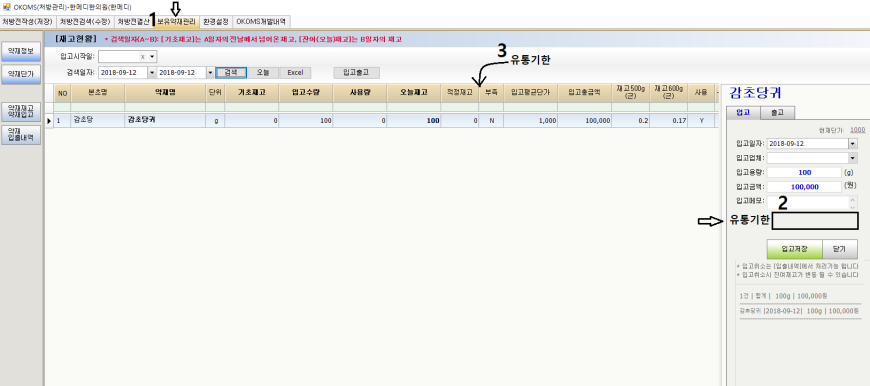
Task: Click the start 검색일자 date field
Action: pos(123,73)
